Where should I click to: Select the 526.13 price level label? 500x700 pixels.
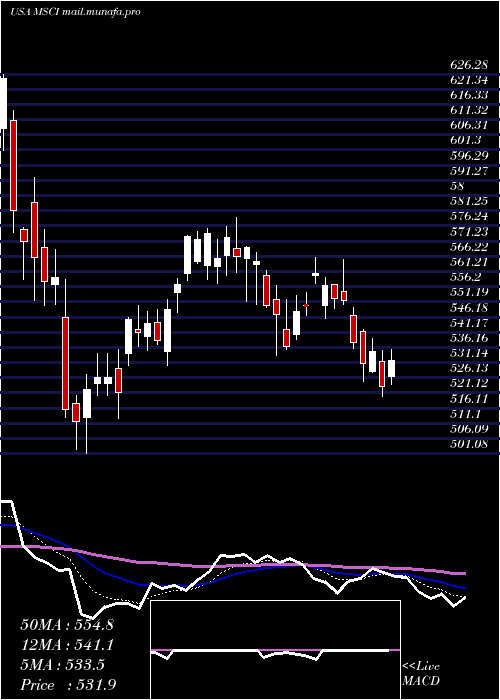[469, 368]
